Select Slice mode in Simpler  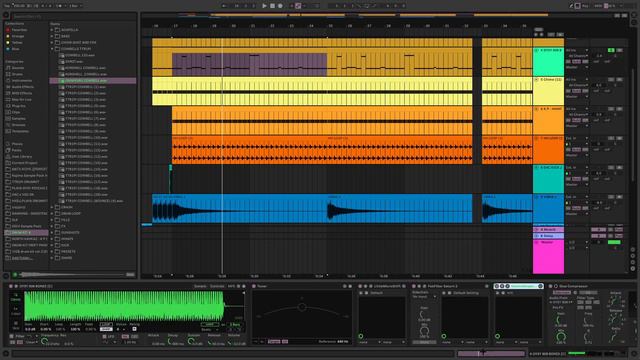tap(16, 325)
